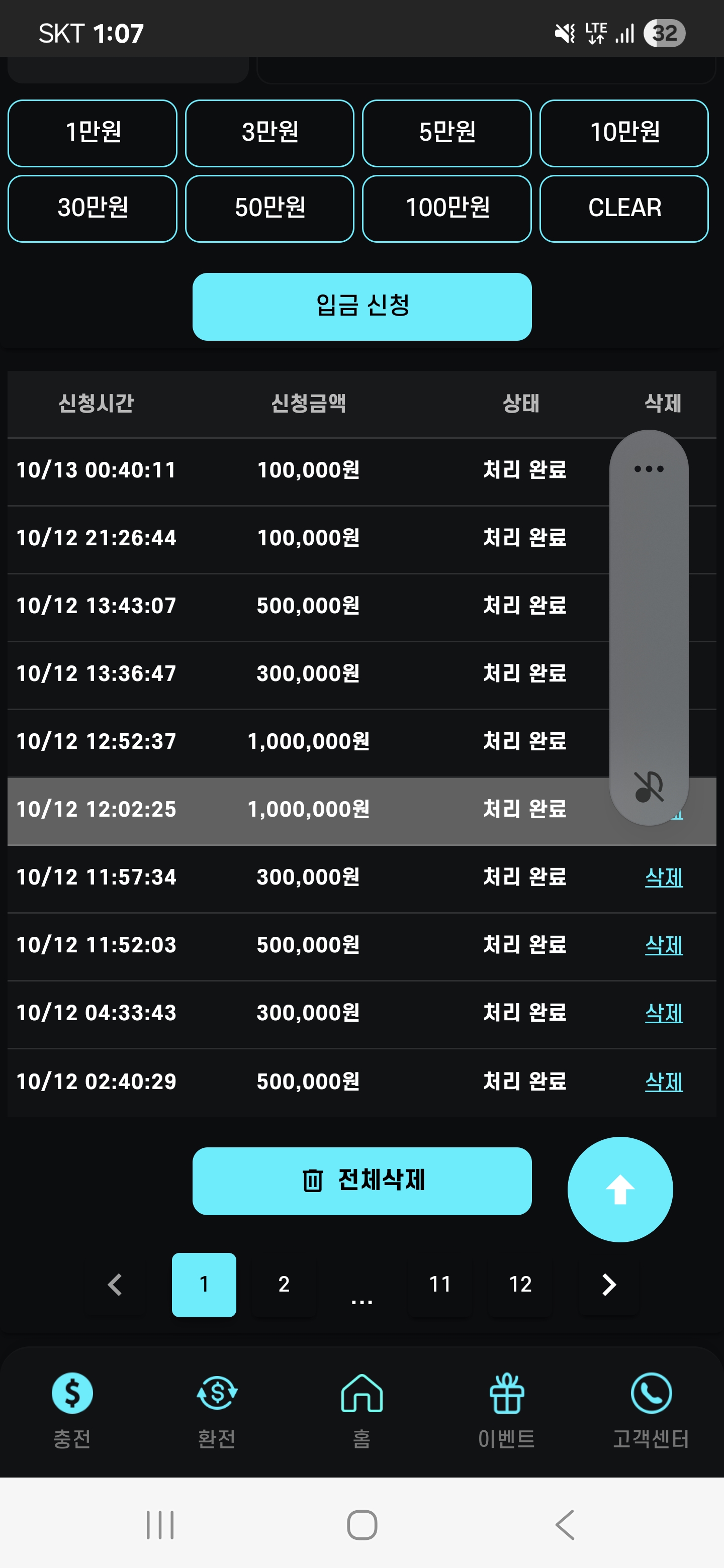This screenshot has width=724, height=1568.
Task: Open the 충전 (deposit) dollar icon
Action: click(x=72, y=1393)
